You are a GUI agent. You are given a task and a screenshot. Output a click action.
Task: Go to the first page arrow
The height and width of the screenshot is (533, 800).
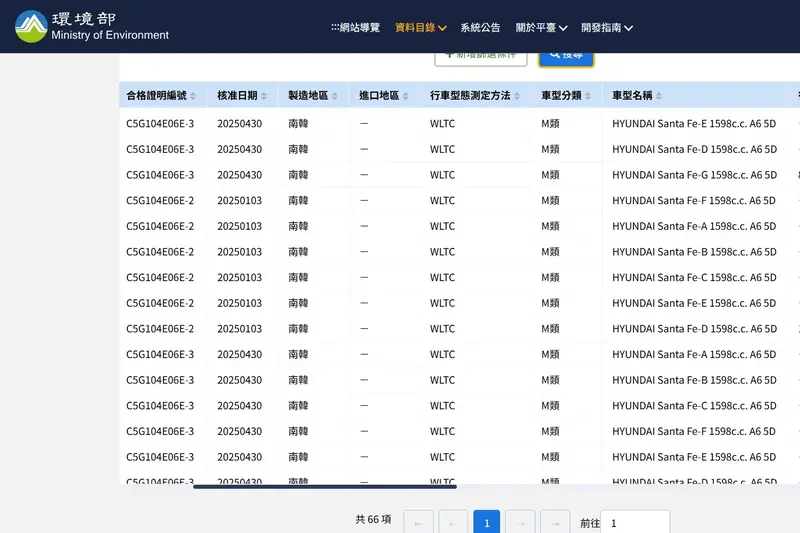[418, 523]
